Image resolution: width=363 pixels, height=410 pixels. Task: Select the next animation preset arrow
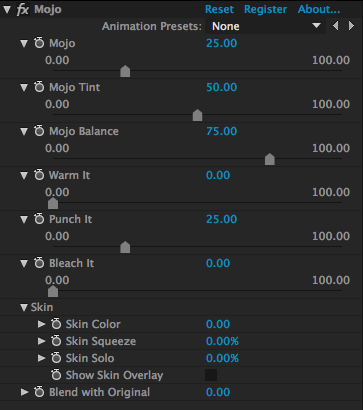tap(351, 26)
